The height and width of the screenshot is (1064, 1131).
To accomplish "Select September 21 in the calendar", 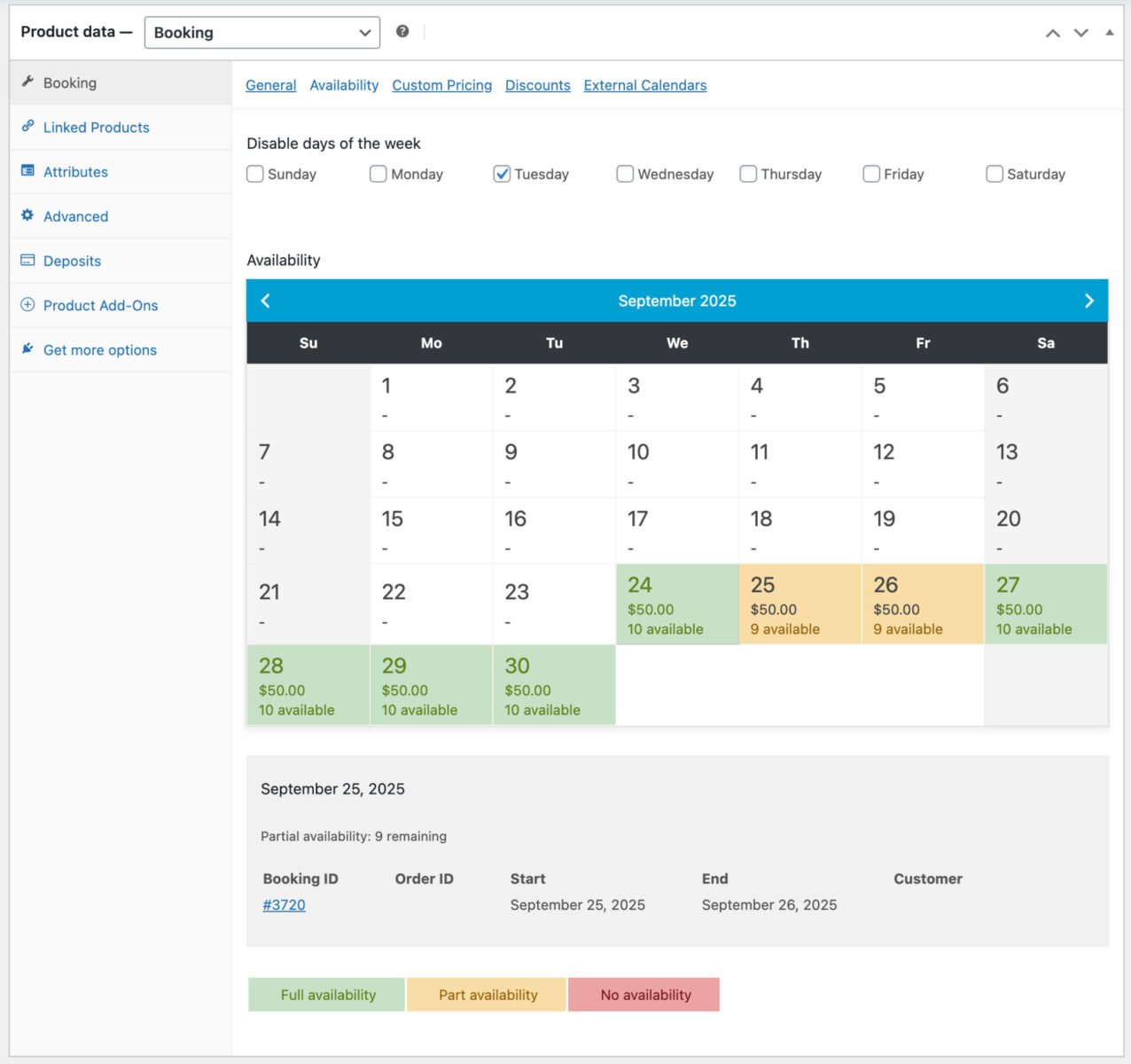I will click(x=308, y=604).
